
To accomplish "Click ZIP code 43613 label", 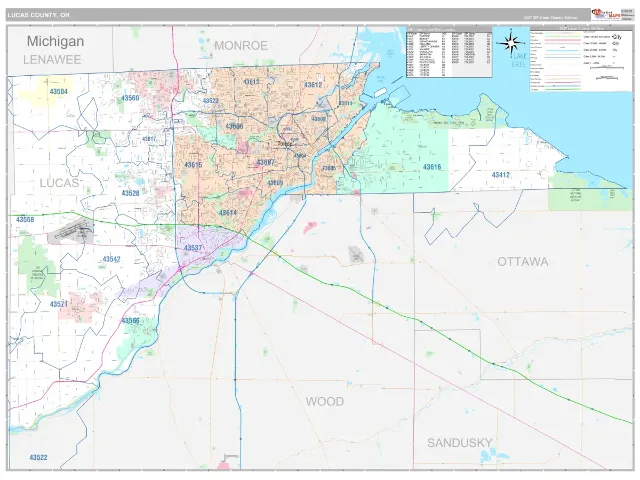I will point(252,82).
